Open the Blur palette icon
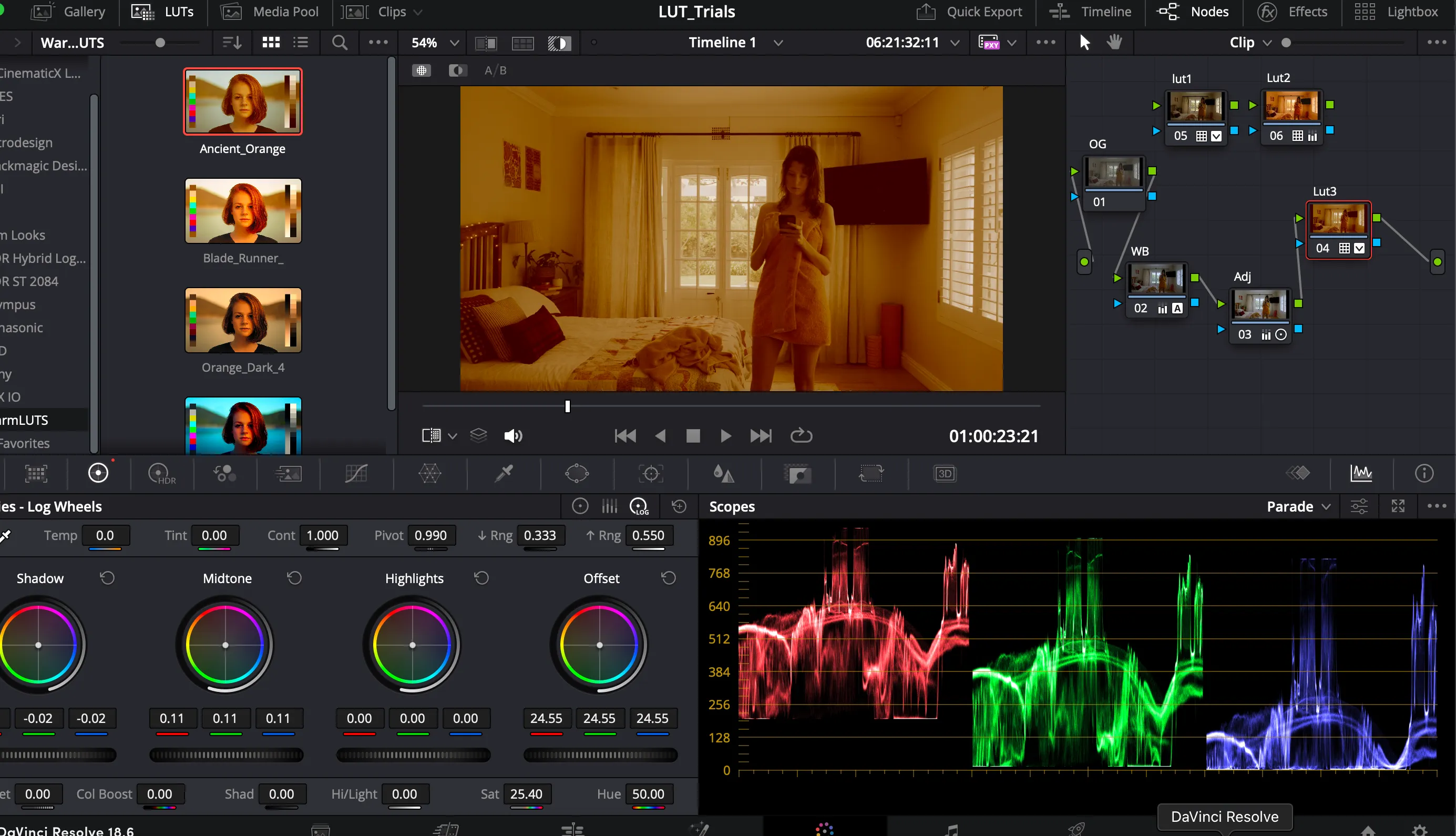This screenshot has height=836, width=1456. pos(723,474)
